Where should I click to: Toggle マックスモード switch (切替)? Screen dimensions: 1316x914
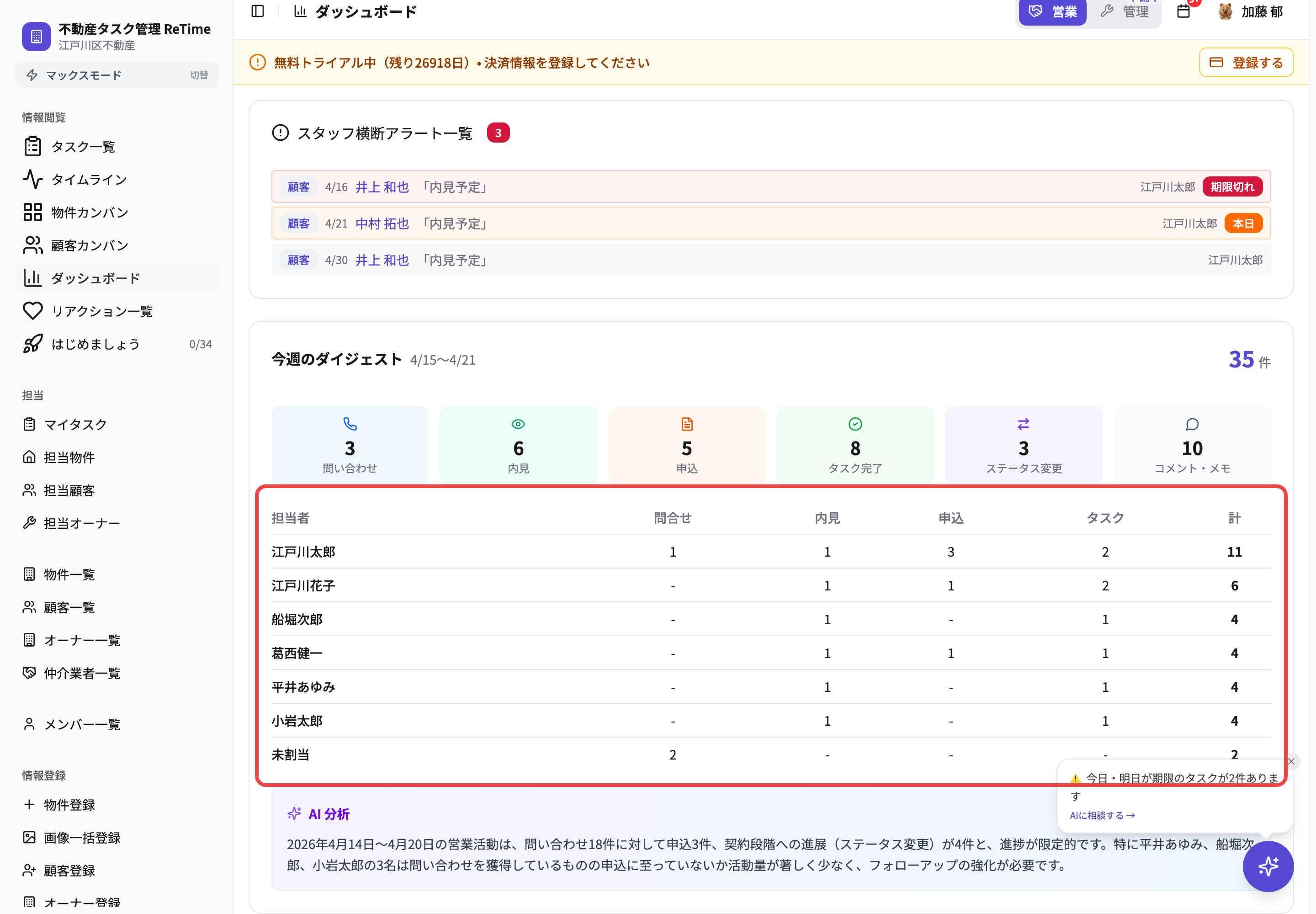pos(199,75)
